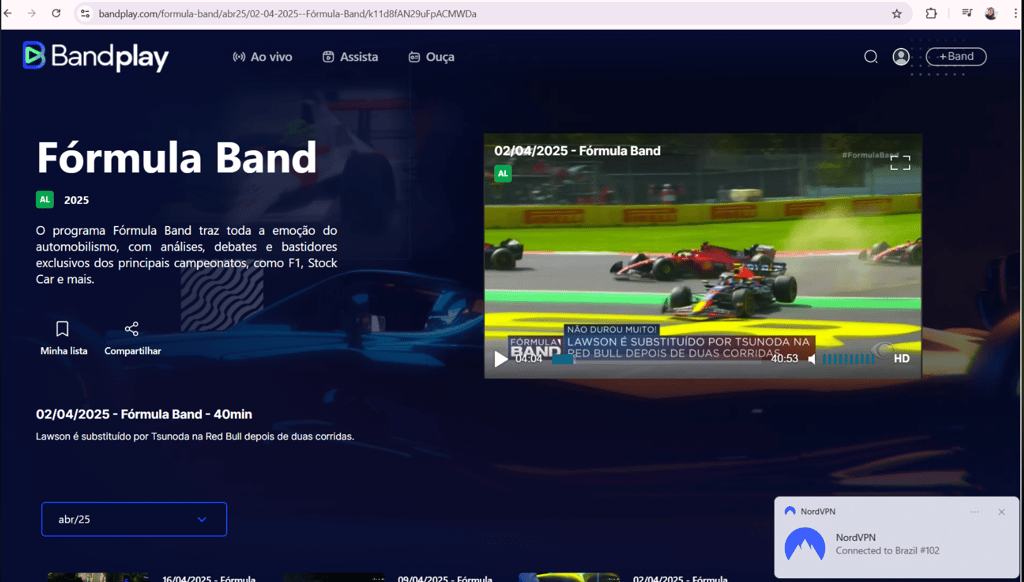Add show to Minha lista

63,338
